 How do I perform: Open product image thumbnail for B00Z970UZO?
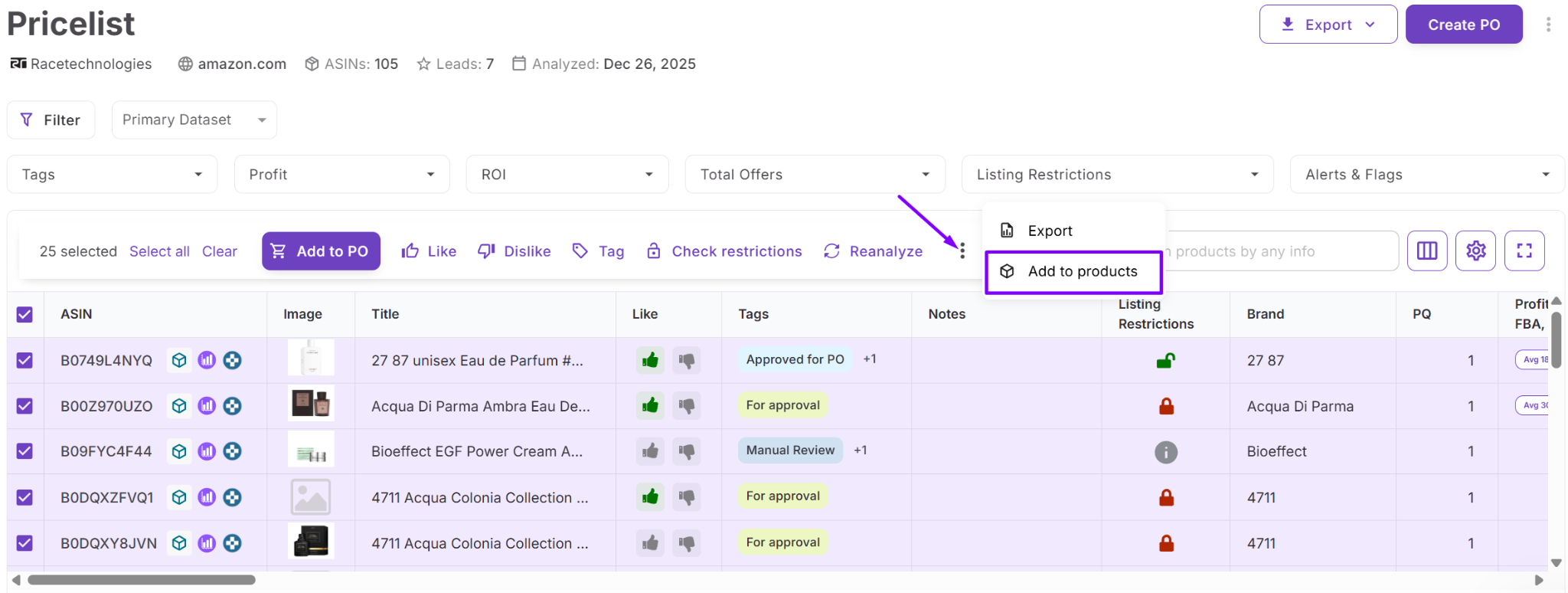[x=311, y=404]
